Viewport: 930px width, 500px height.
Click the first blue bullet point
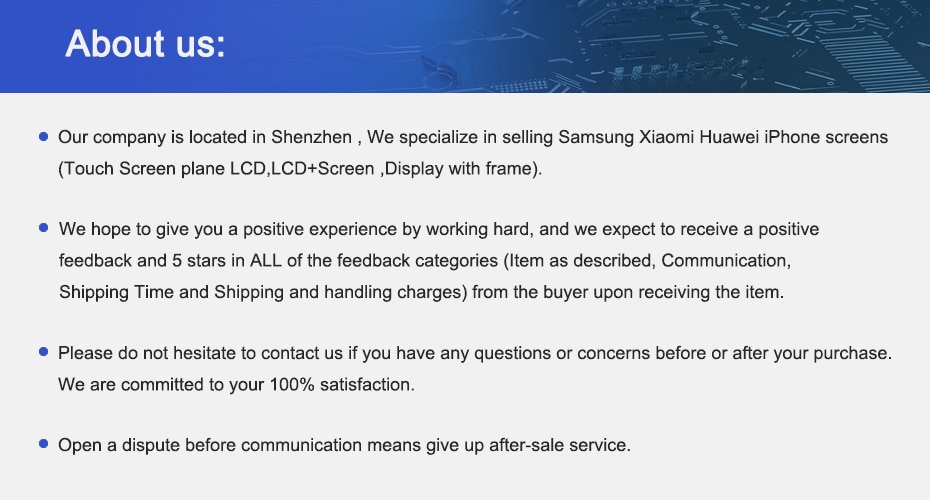click(x=43, y=136)
